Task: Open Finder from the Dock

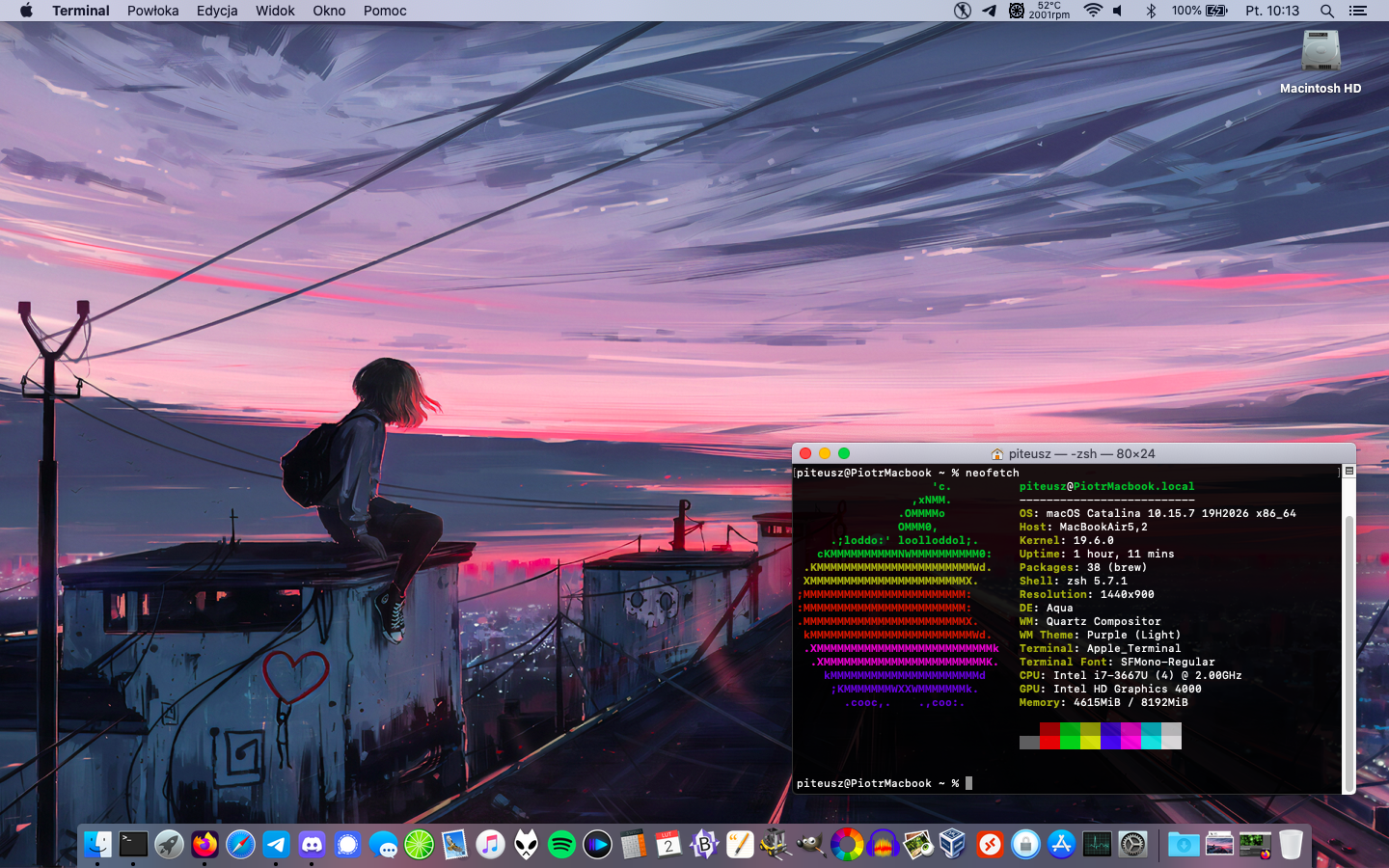Action: pyautogui.click(x=97, y=845)
